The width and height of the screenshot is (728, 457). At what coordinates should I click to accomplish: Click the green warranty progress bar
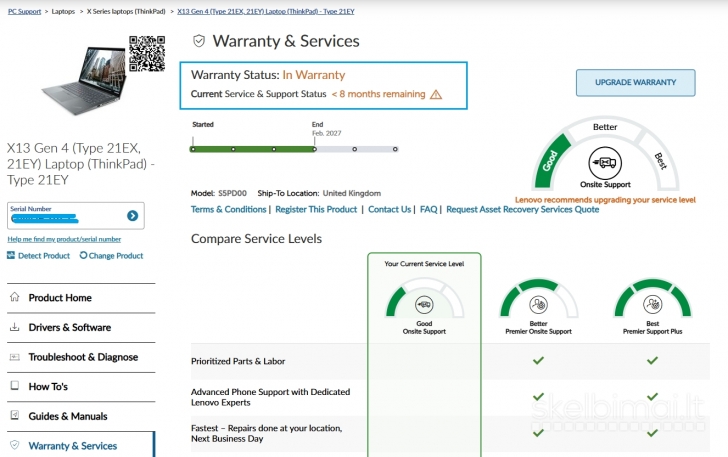tap(254, 149)
